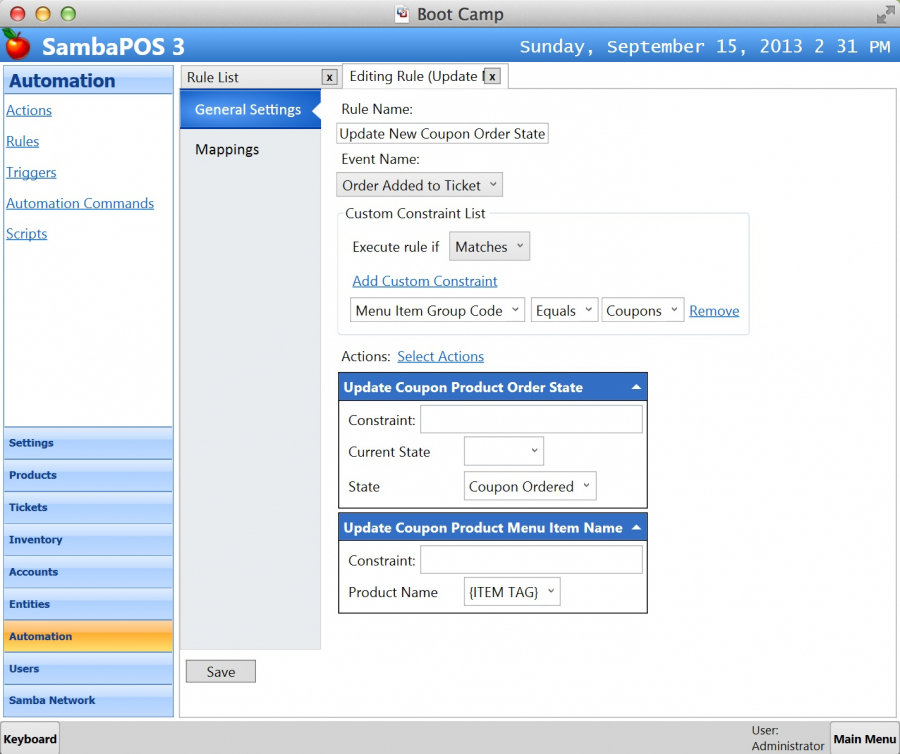Click the SambaPOS apple logo icon
This screenshot has width=900, height=754.
click(x=17, y=45)
